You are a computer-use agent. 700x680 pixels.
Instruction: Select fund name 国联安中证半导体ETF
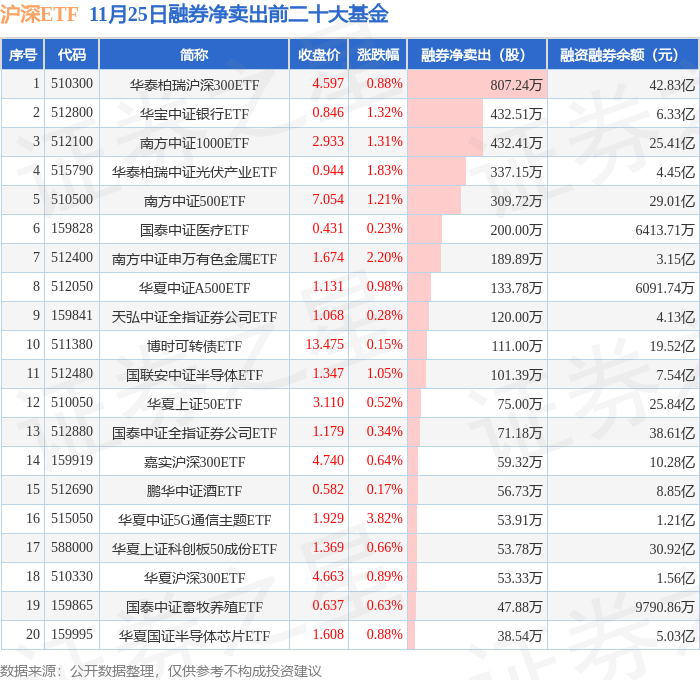coord(194,375)
